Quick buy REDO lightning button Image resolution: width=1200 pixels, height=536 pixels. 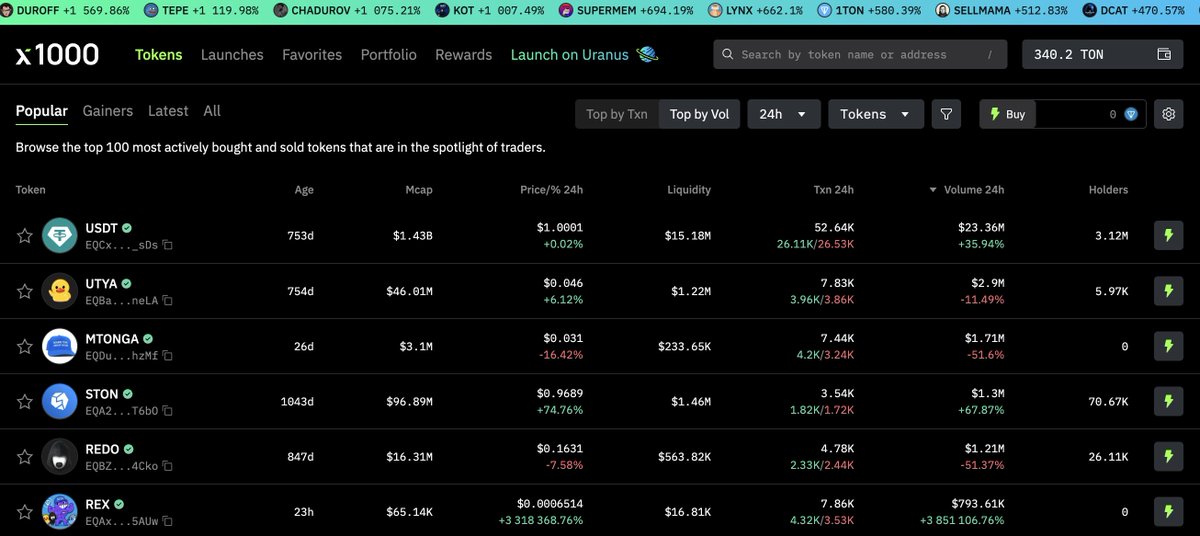1168,456
